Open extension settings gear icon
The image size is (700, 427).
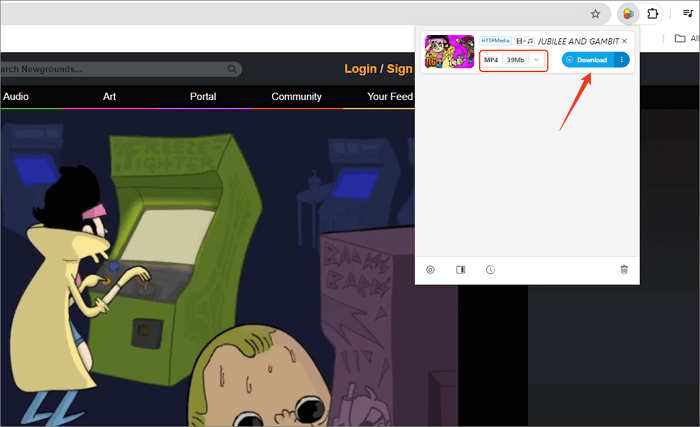(x=430, y=270)
